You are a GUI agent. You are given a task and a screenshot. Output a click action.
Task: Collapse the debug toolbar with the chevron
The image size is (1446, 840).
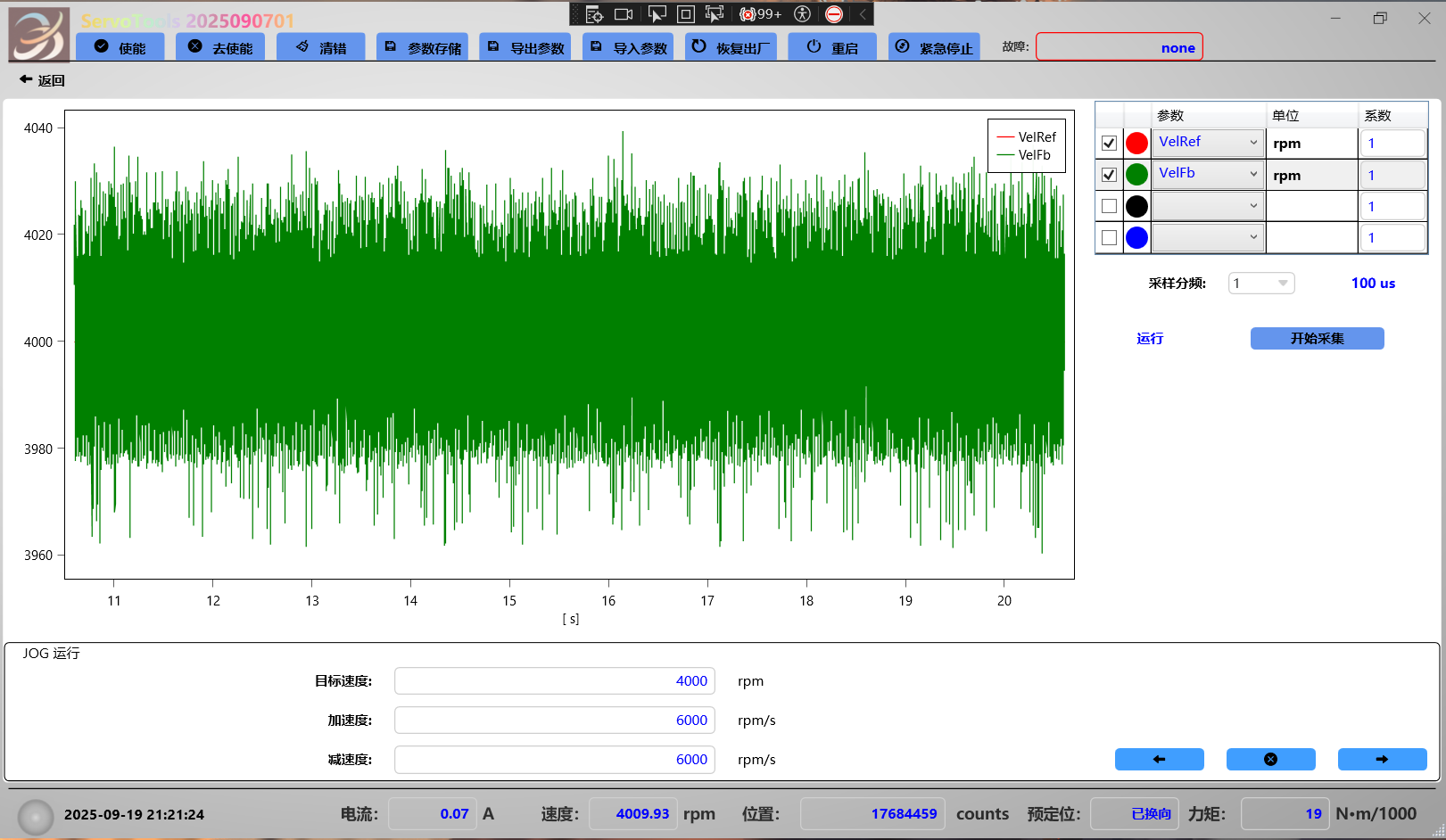tap(863, 14)
